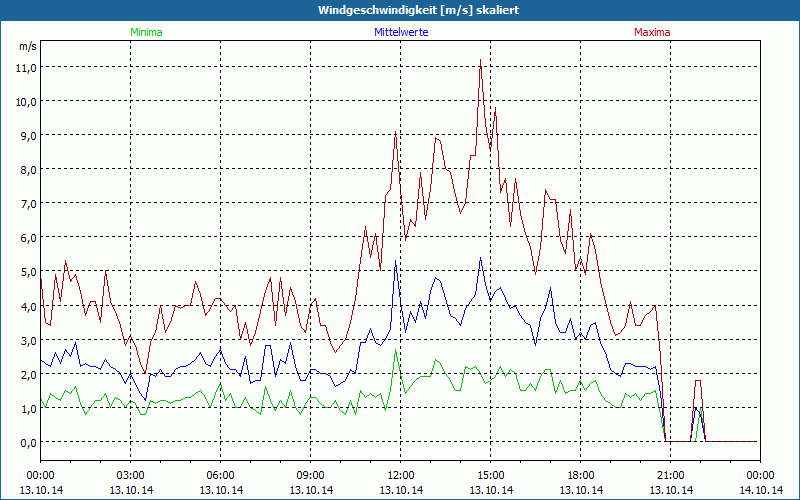Screen dimensions: 800x500
Task: Click the red Maxima peak above 11,0
Action: tap(480, 60)
